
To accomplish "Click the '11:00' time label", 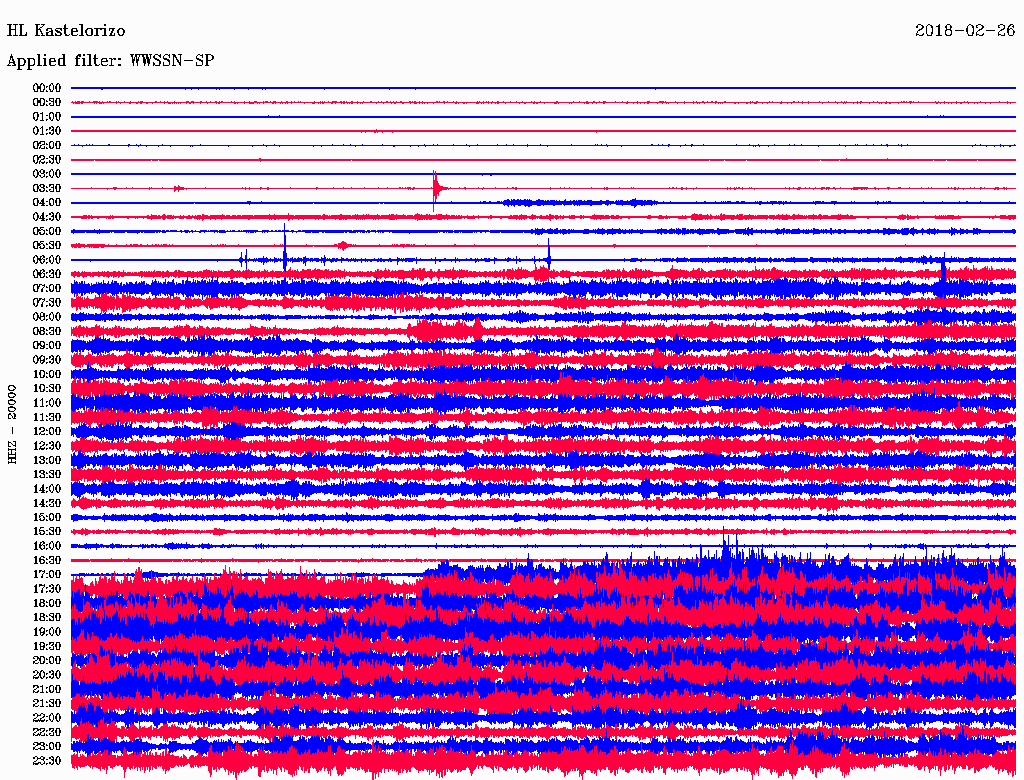I will (x=46, y=403).
